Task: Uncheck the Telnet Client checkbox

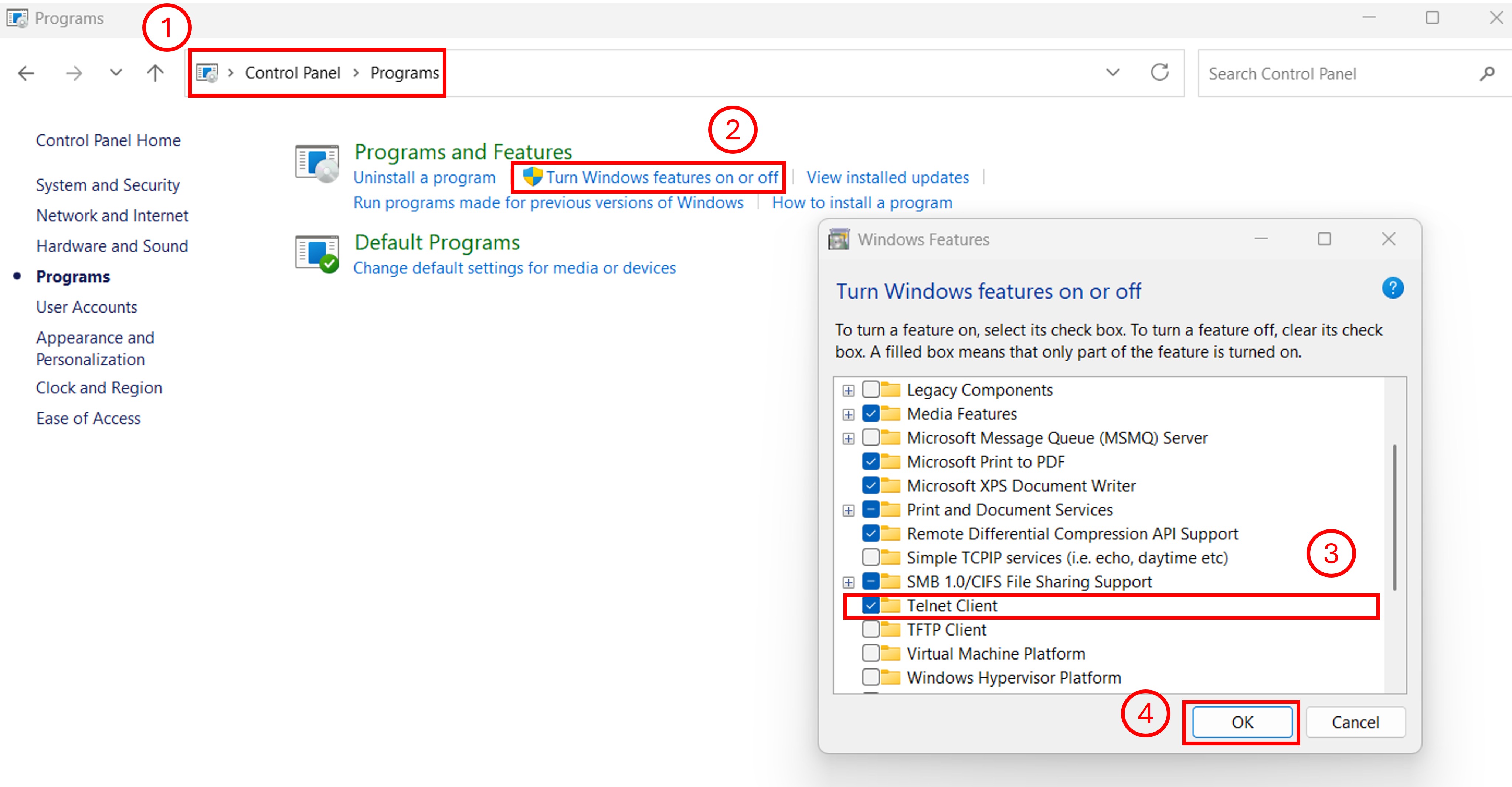Action: coord(870,605)
